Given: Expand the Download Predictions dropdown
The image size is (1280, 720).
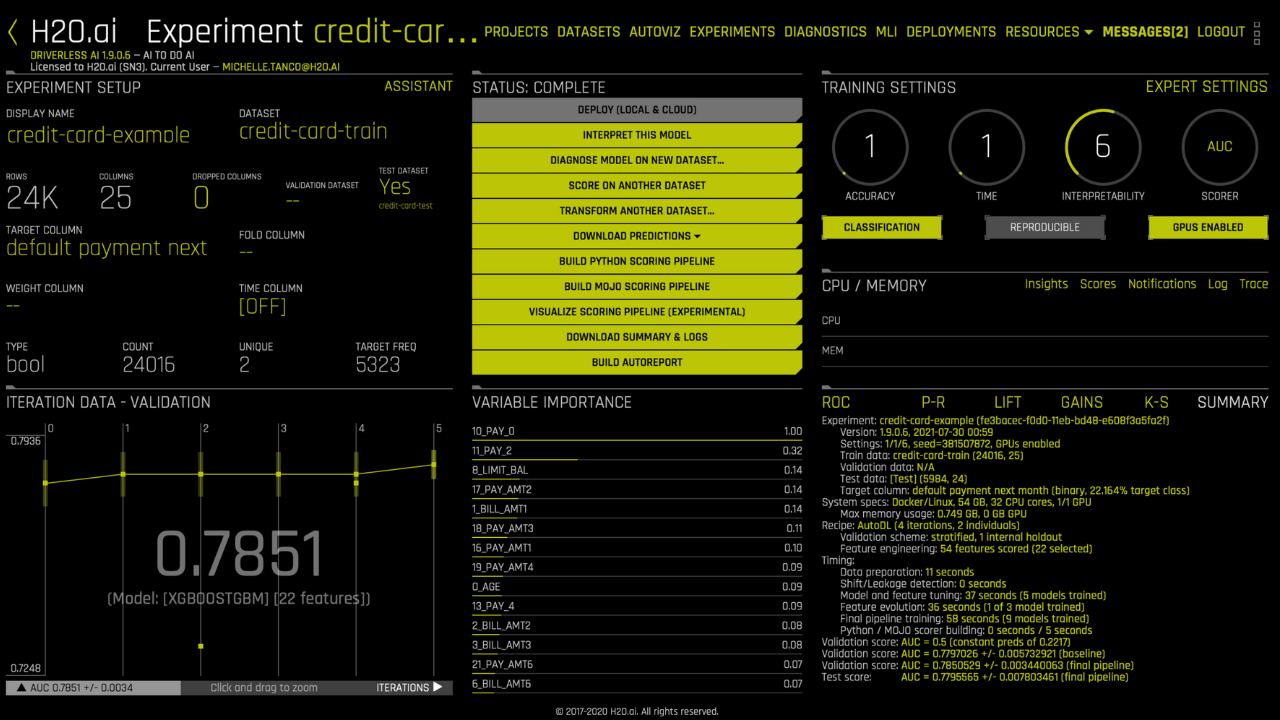Looking at the screenshot, I should coord(637,236).
